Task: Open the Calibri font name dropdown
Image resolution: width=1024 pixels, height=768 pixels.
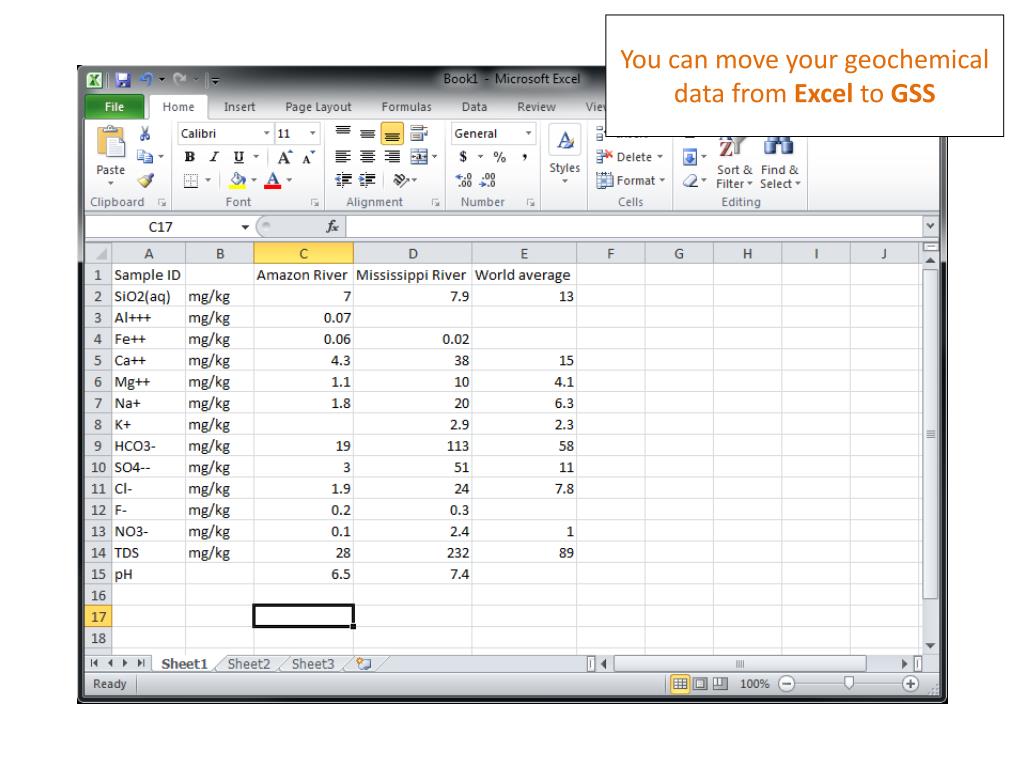Action: point(266,134)
